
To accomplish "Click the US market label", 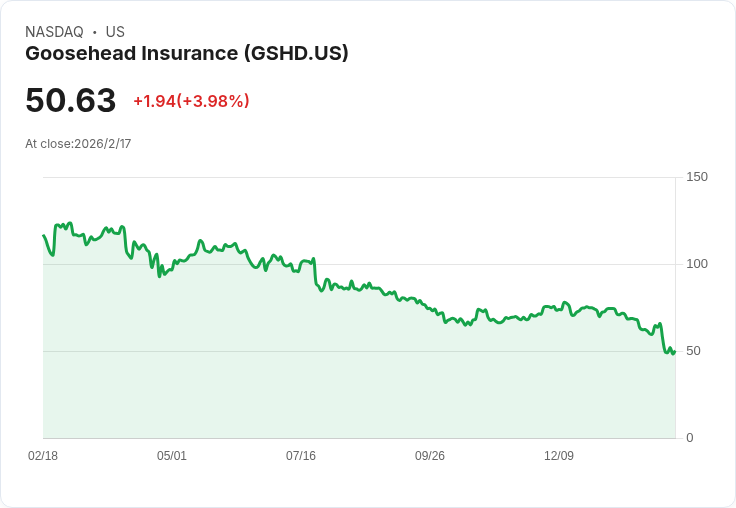I will [115, 32].
